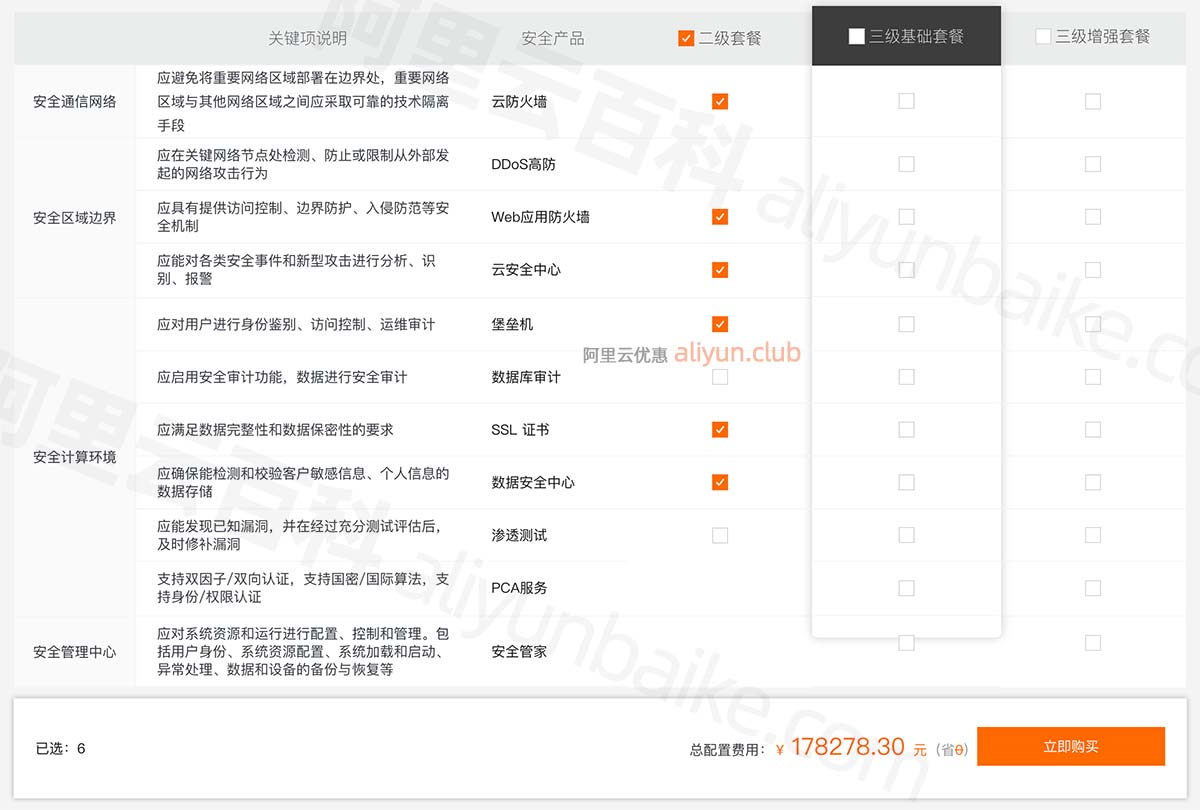Check 渗透测试 in the 二级套餐 column

720,535
